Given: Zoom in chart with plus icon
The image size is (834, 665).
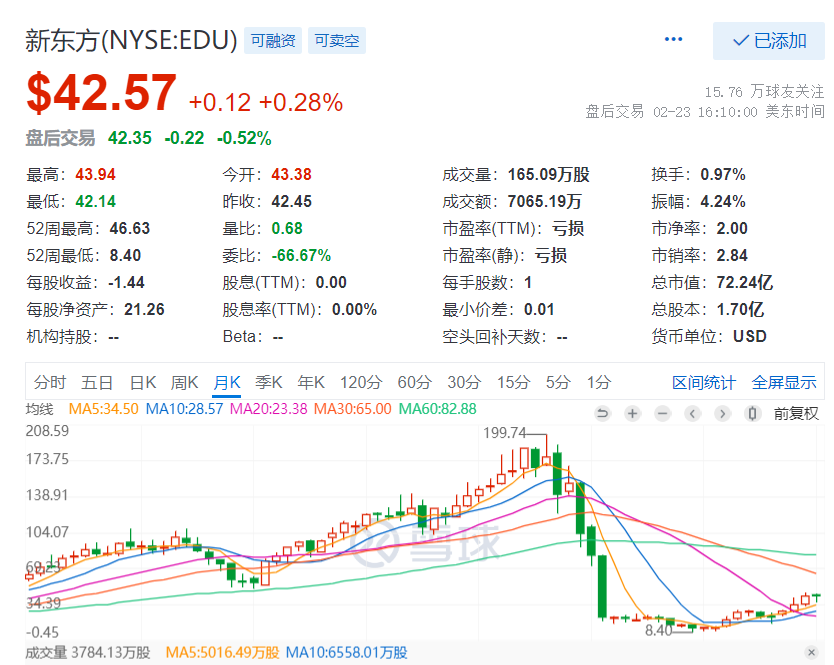Looking at the screenshot, I should point(632,413).
